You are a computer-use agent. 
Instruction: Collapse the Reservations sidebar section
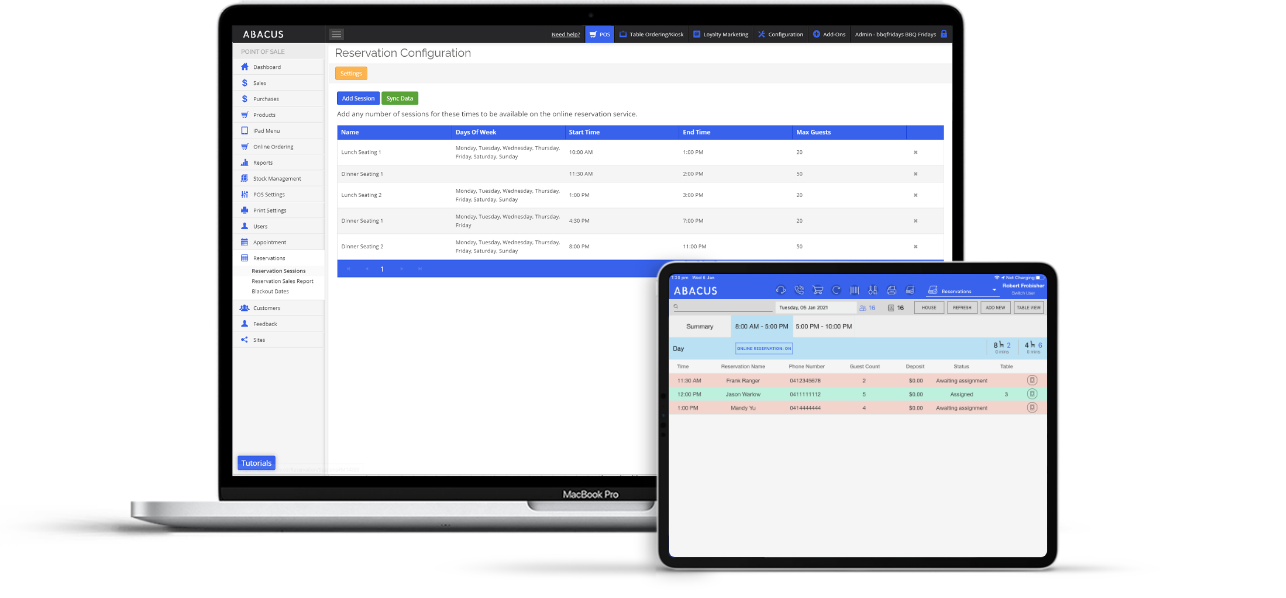269,258
